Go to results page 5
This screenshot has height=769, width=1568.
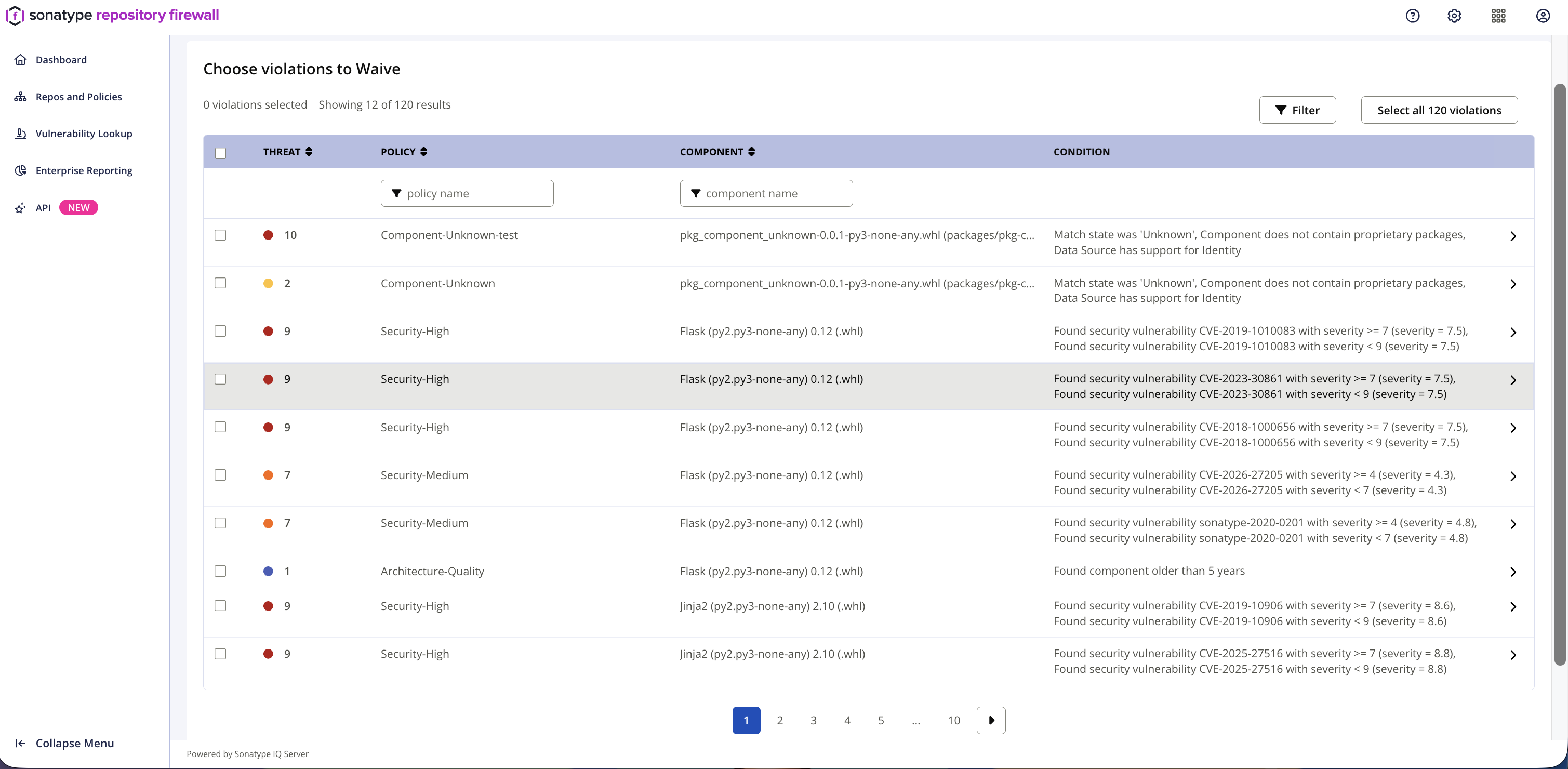click(881, 720)
